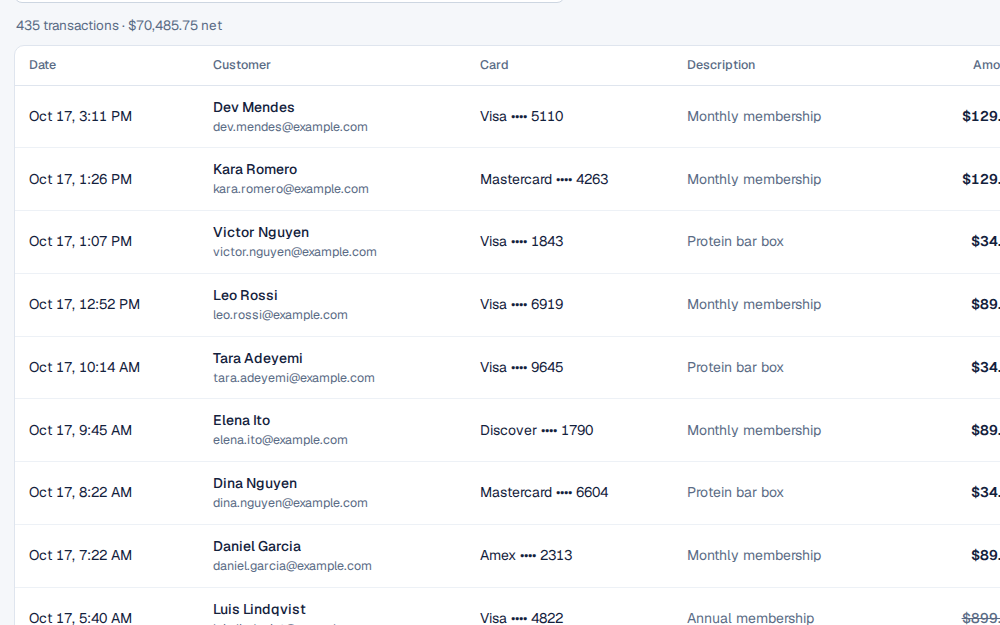Click email dev.mendes@example.com

(290, 127)
